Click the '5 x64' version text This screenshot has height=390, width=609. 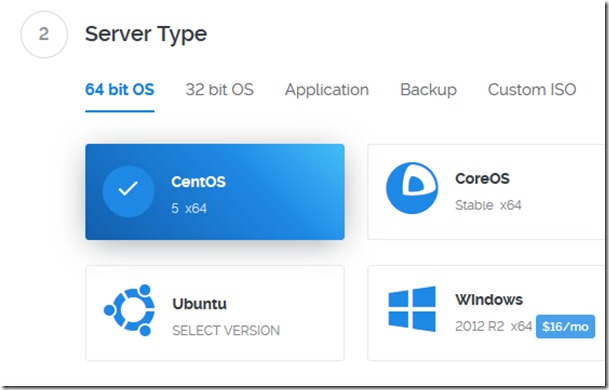pyautogui.click(x=189, y=209)
